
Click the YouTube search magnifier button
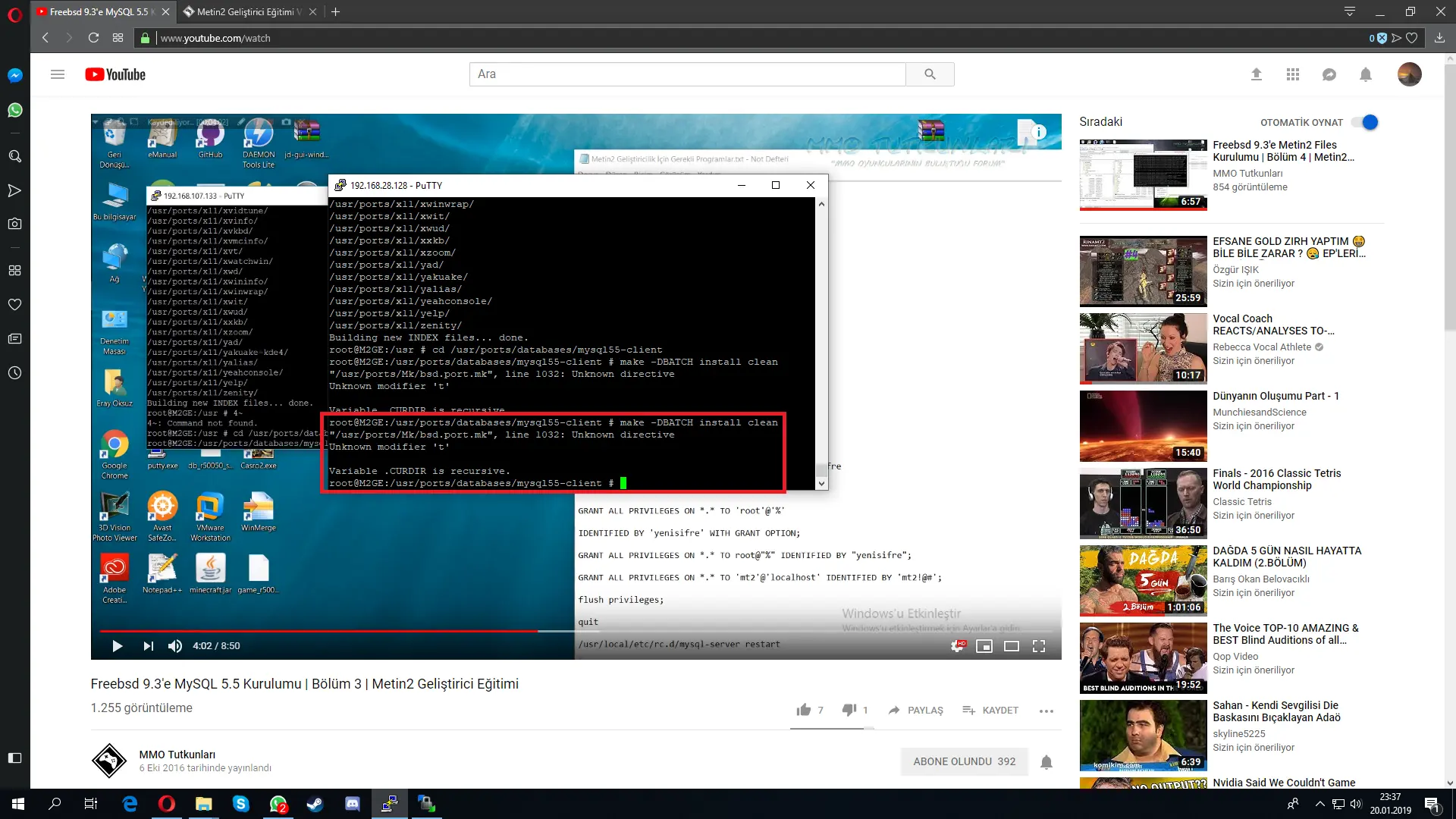(930, 74)
